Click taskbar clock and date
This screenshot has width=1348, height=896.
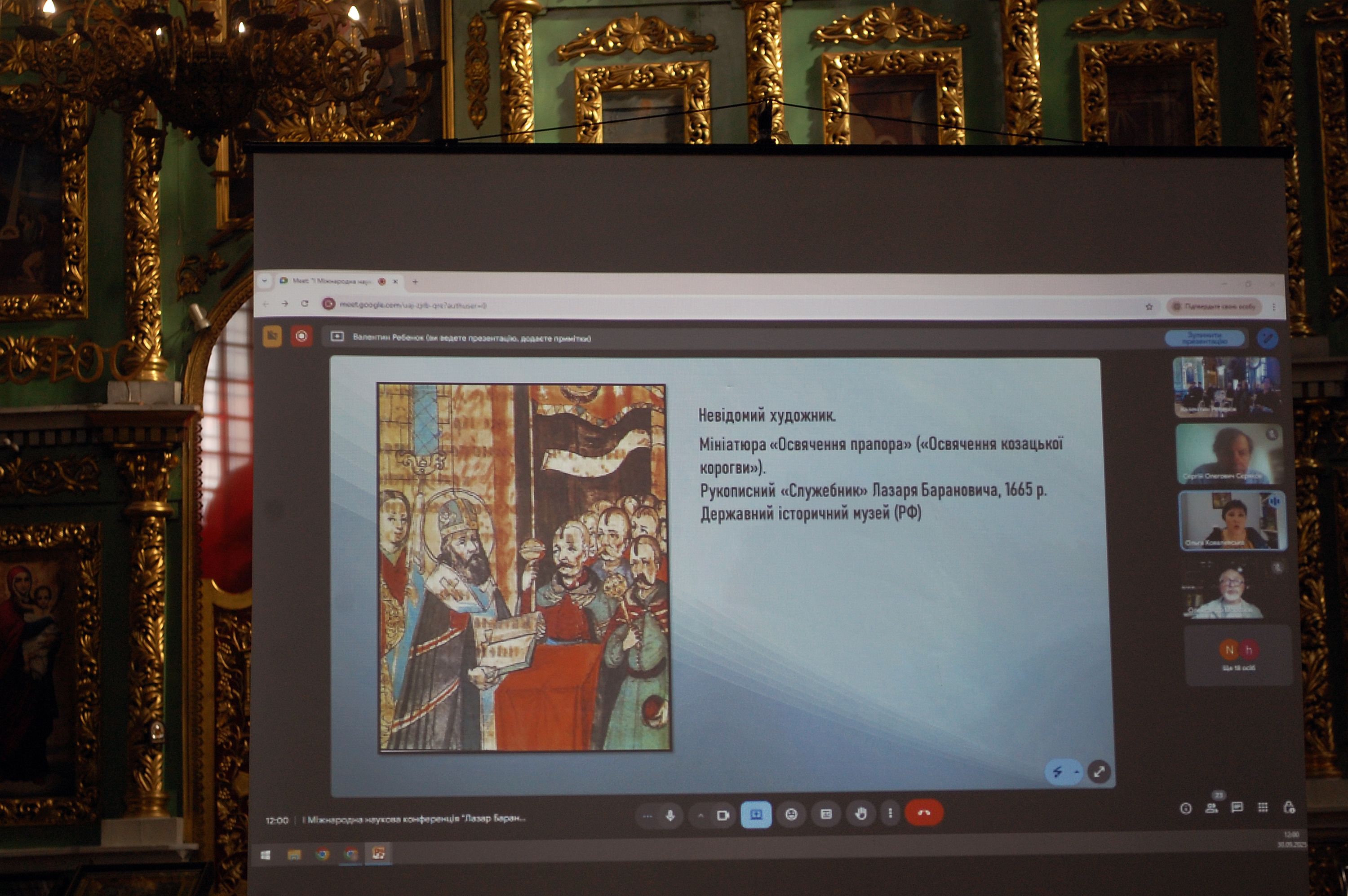(x=1291, y=839)
